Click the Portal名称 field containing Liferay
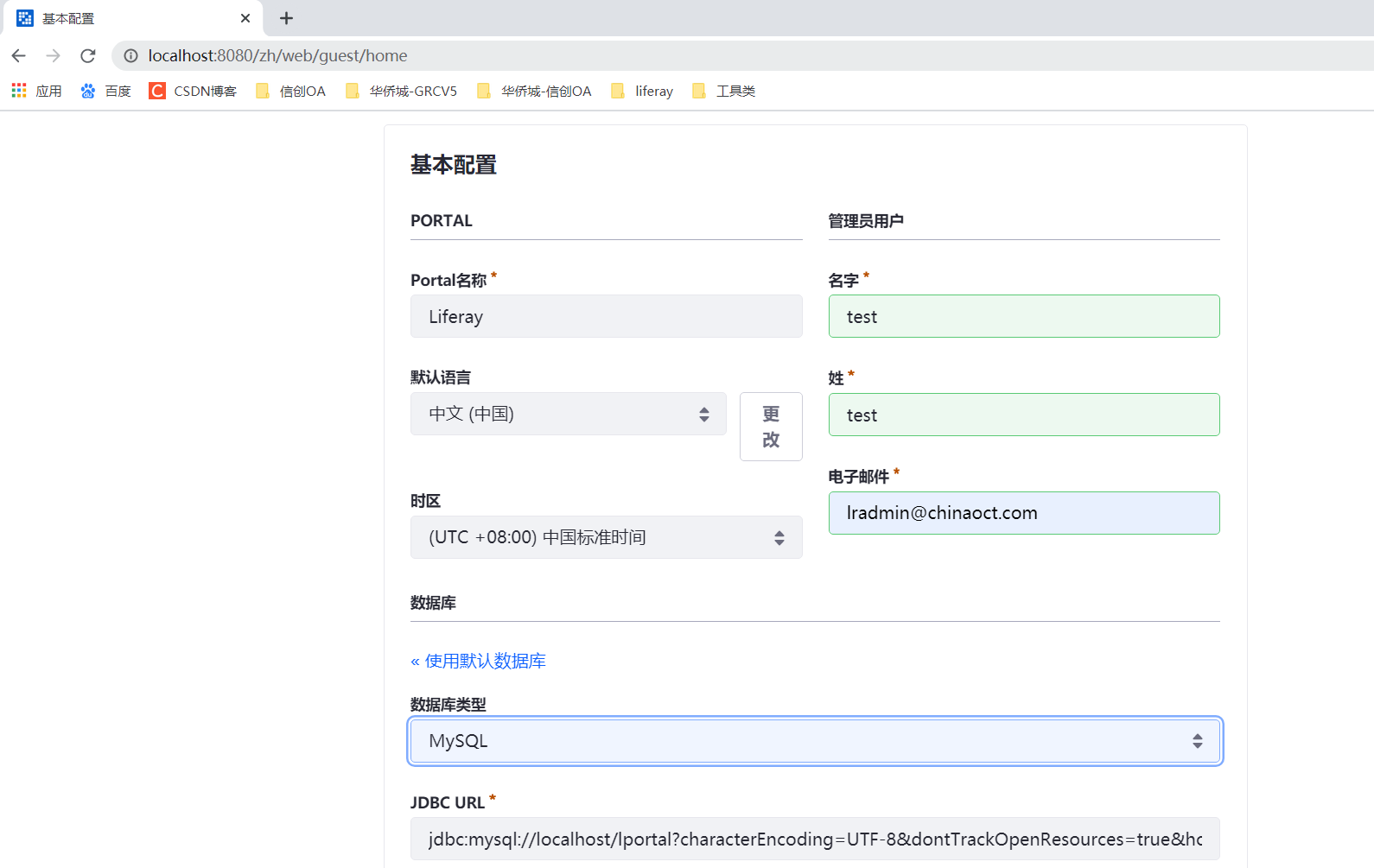 (x=606, y=316)
